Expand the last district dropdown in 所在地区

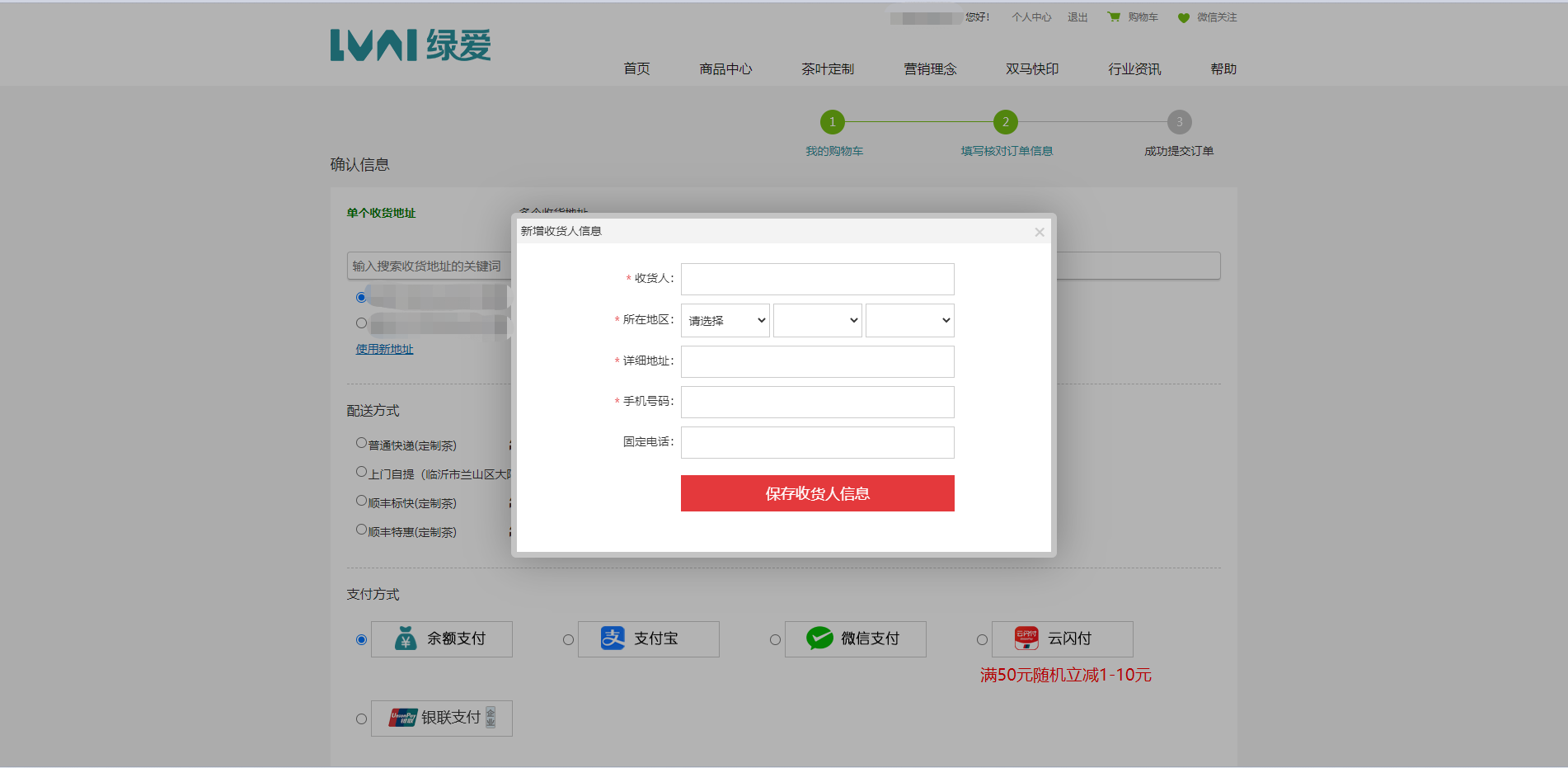pyautogui.click(x=910, y=321)
